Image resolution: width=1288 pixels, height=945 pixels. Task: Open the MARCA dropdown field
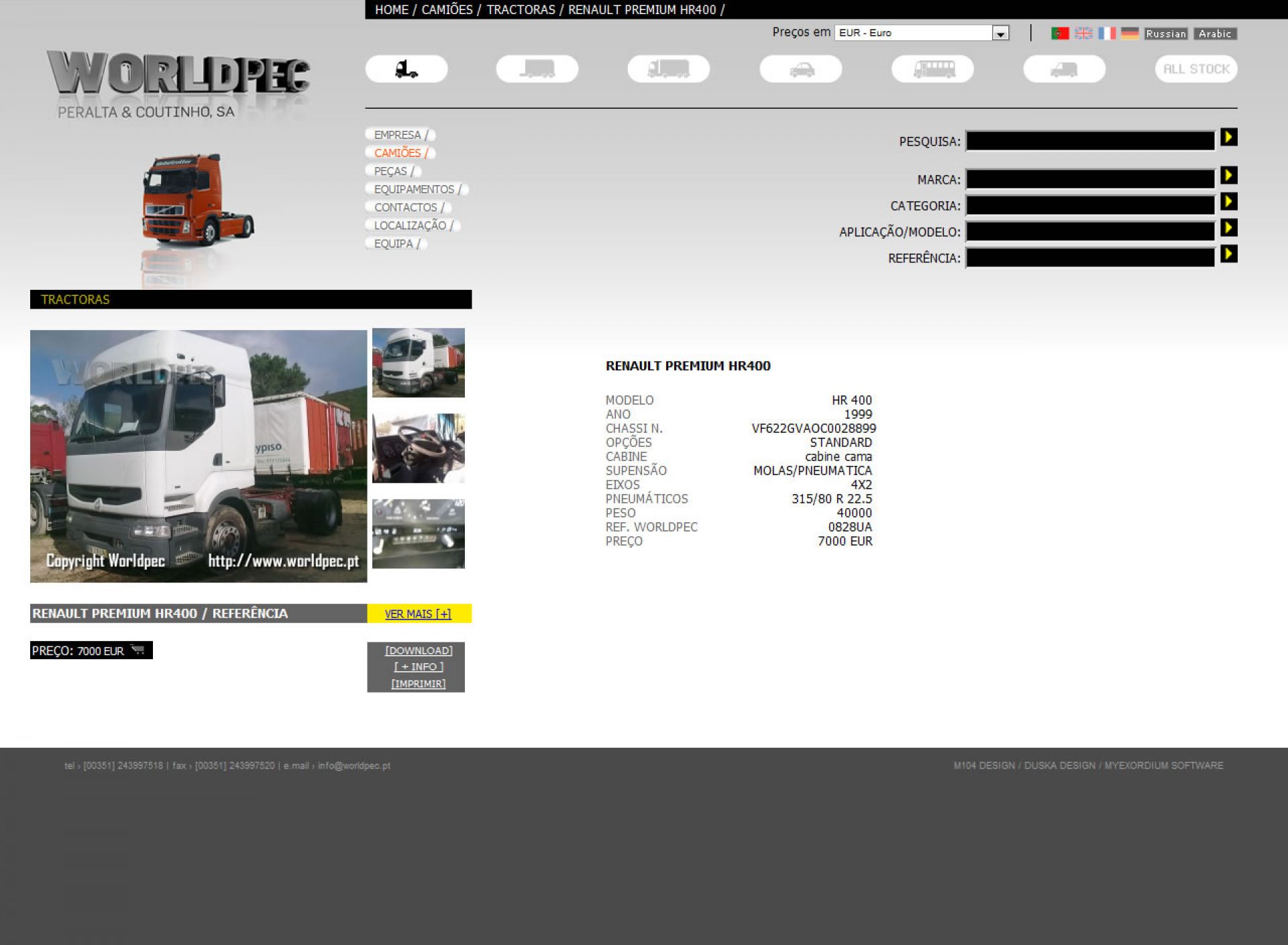[x=1089, y=179]
